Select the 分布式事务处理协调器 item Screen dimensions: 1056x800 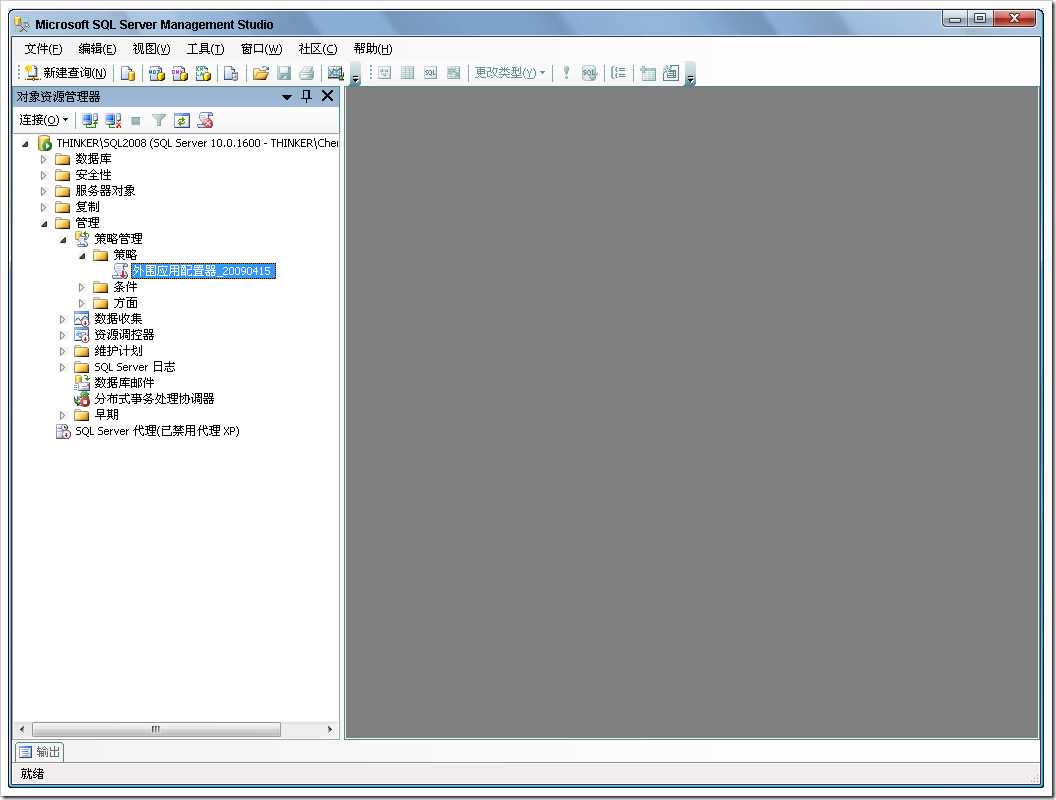[x=154, y=399]
